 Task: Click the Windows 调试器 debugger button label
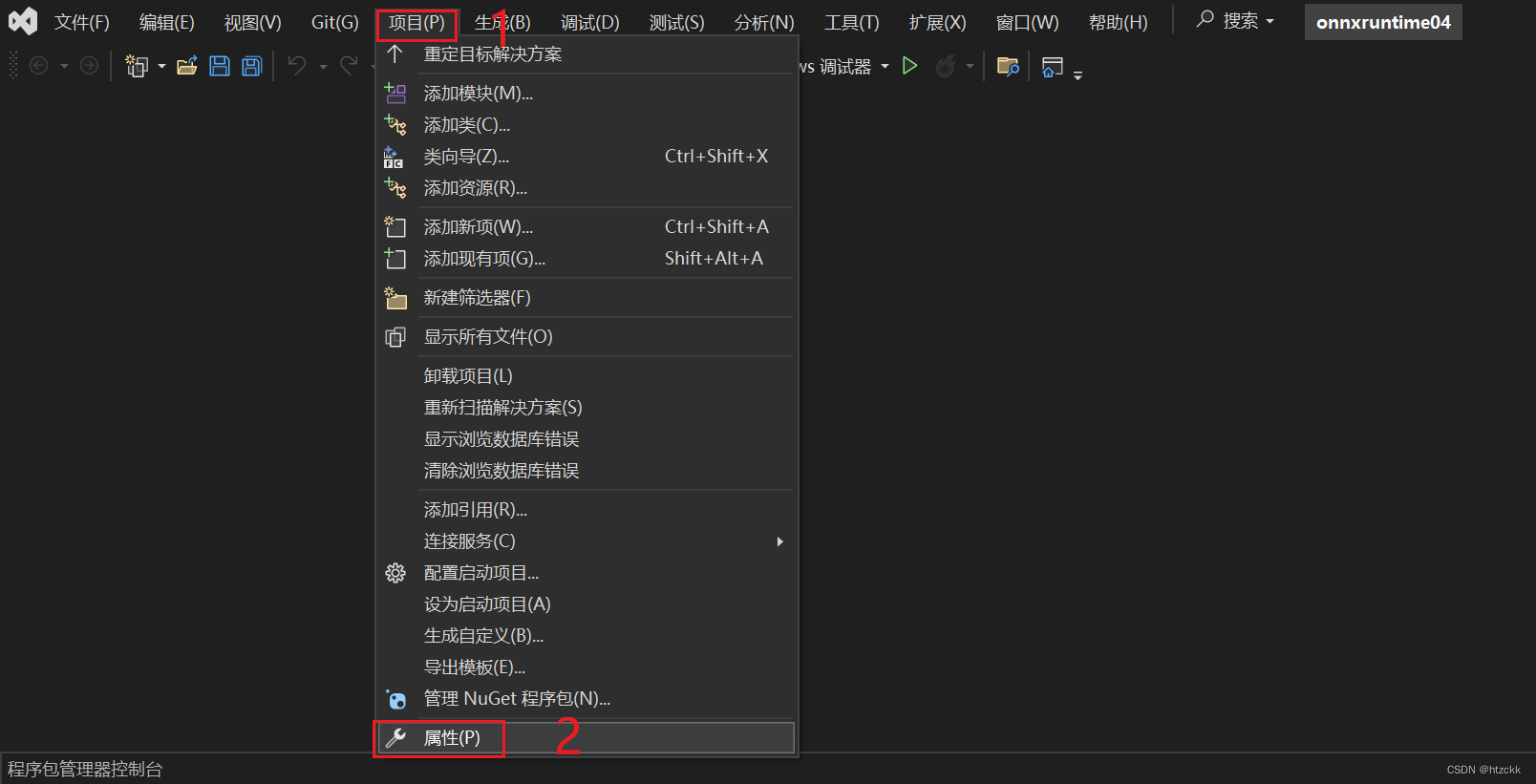point(836,67)
